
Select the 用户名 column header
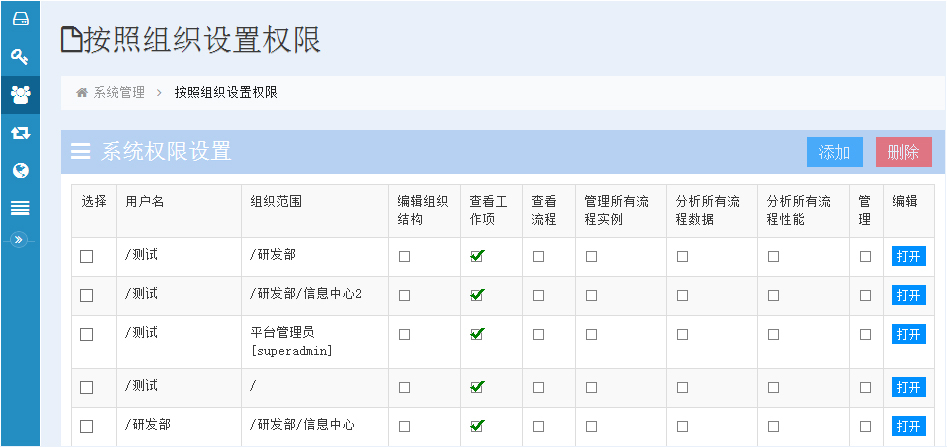click(x=145, y=202)
